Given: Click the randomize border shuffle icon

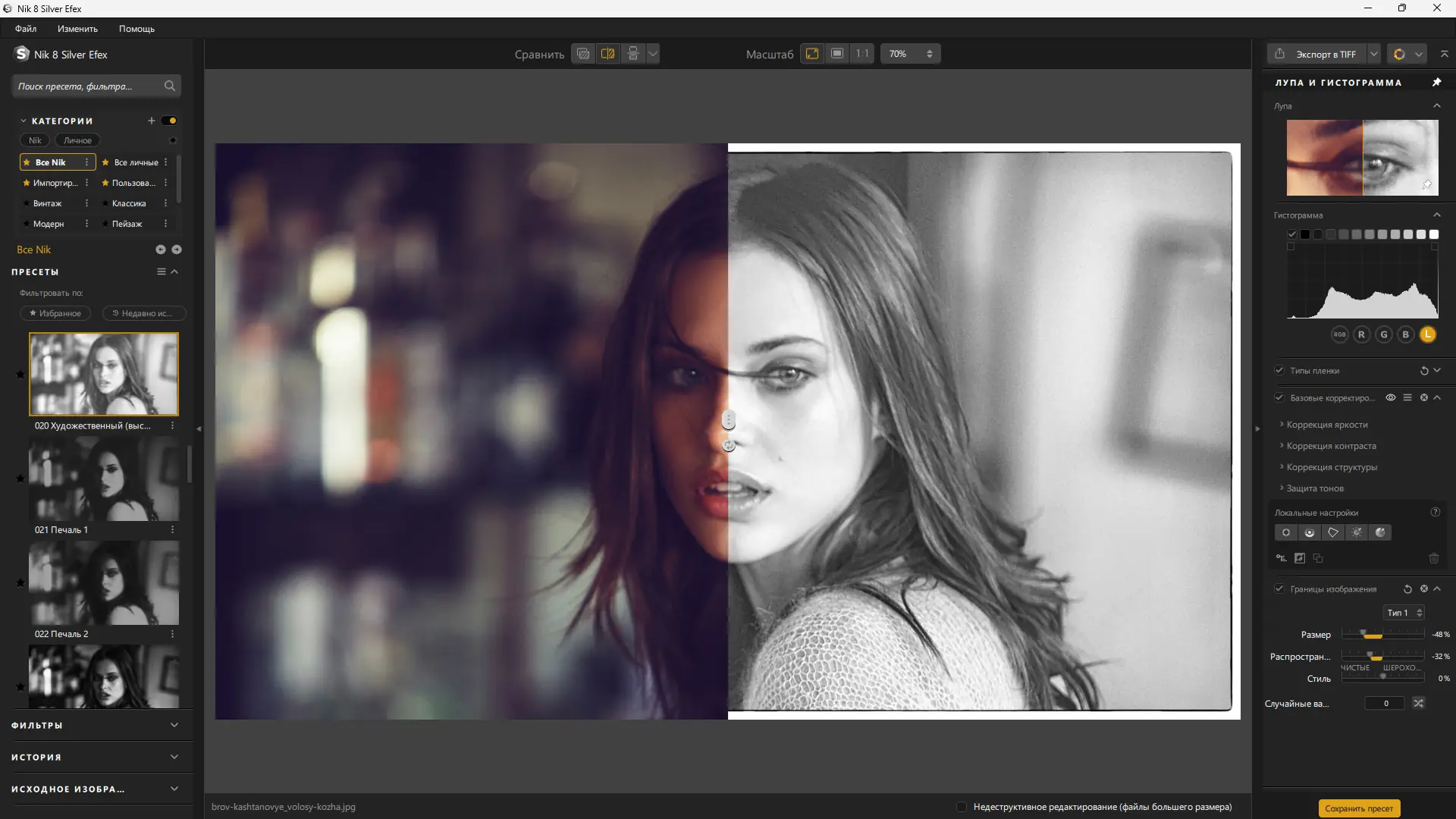Looking at the screenshot, I should [x=1418, y=703].
